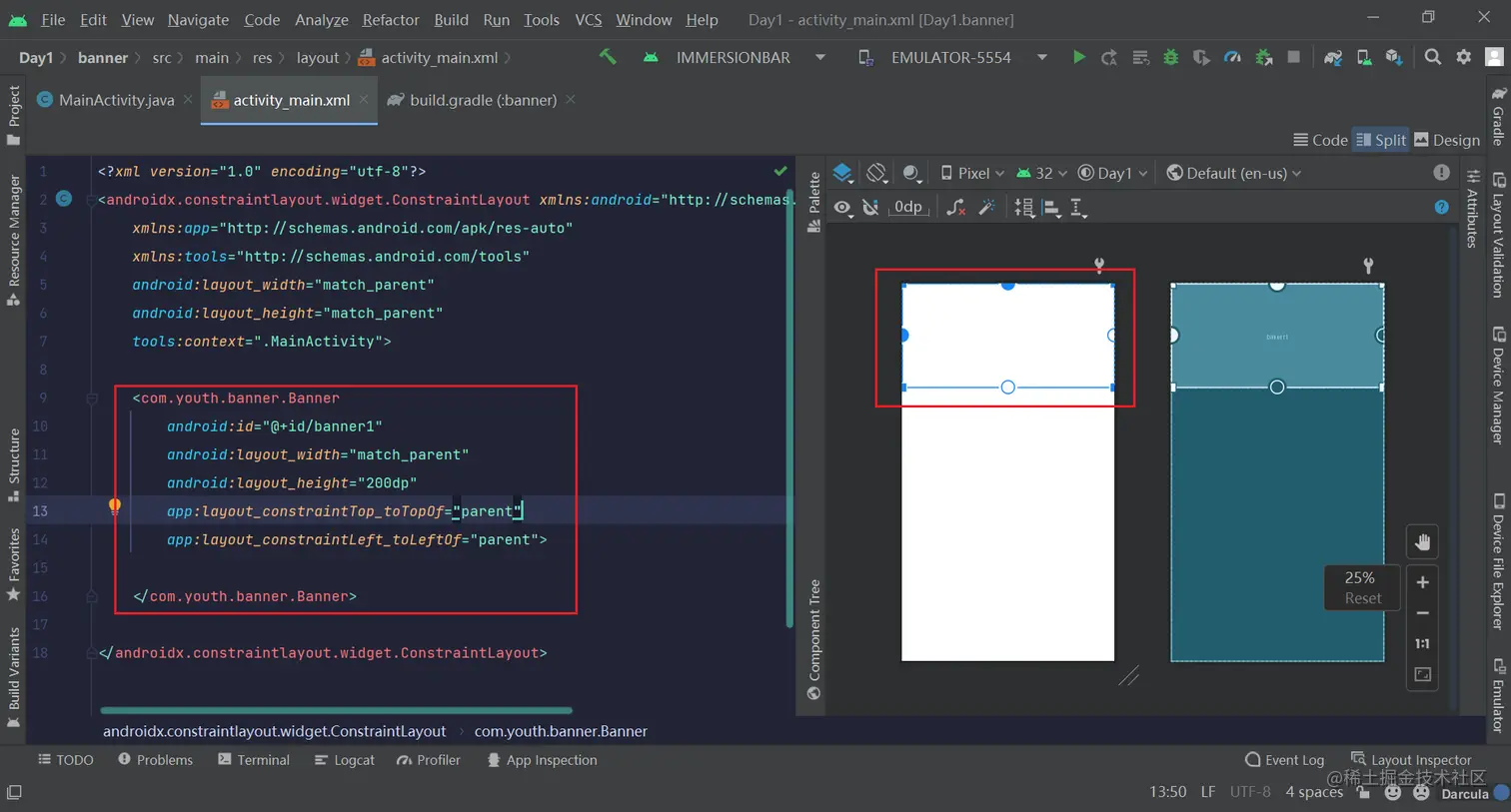Select the Split view mode
Image resolution: width=1511 pixels, height=812 pixels.
1380,140
